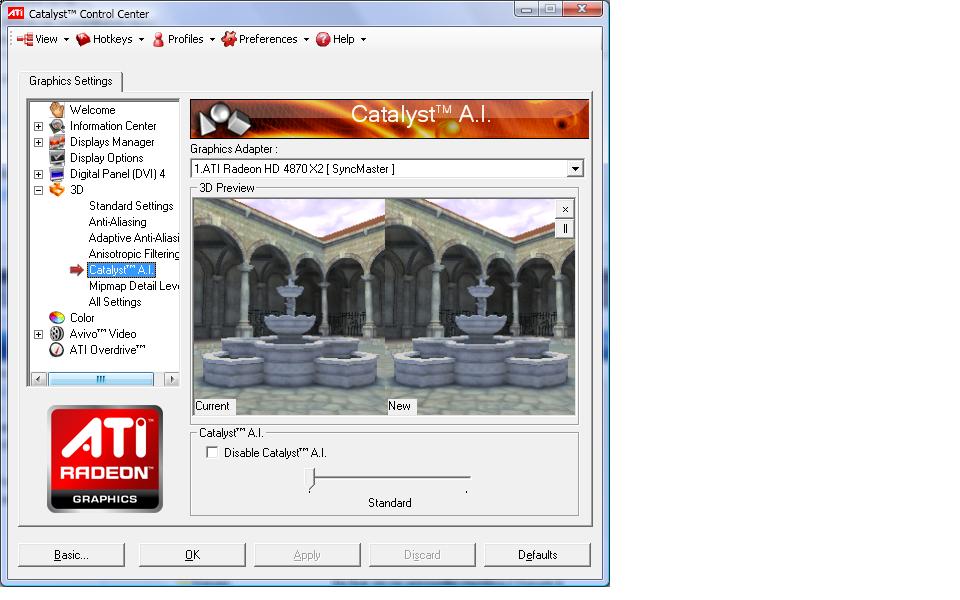This screenshot has width=960, height=600.
Task: Click the ATI Radeon Graphics logo
Action: click(x=105, y=459)
